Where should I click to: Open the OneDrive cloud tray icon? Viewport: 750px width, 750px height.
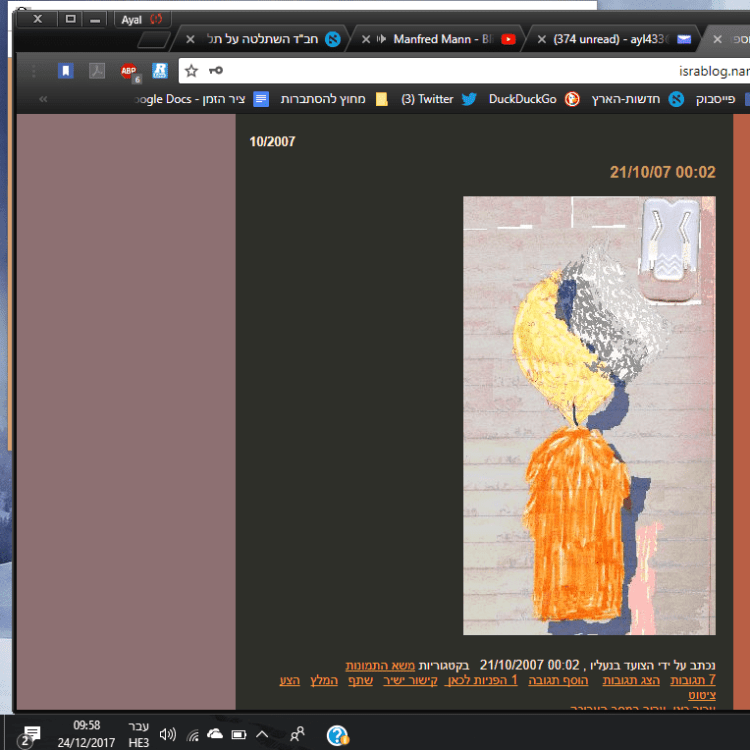215,735
